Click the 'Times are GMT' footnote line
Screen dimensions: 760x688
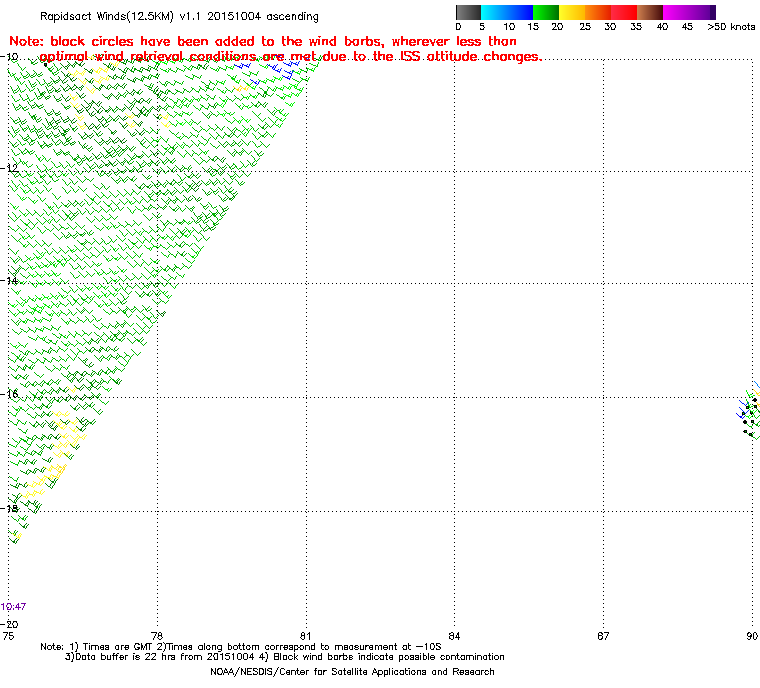tap(241, 647)
